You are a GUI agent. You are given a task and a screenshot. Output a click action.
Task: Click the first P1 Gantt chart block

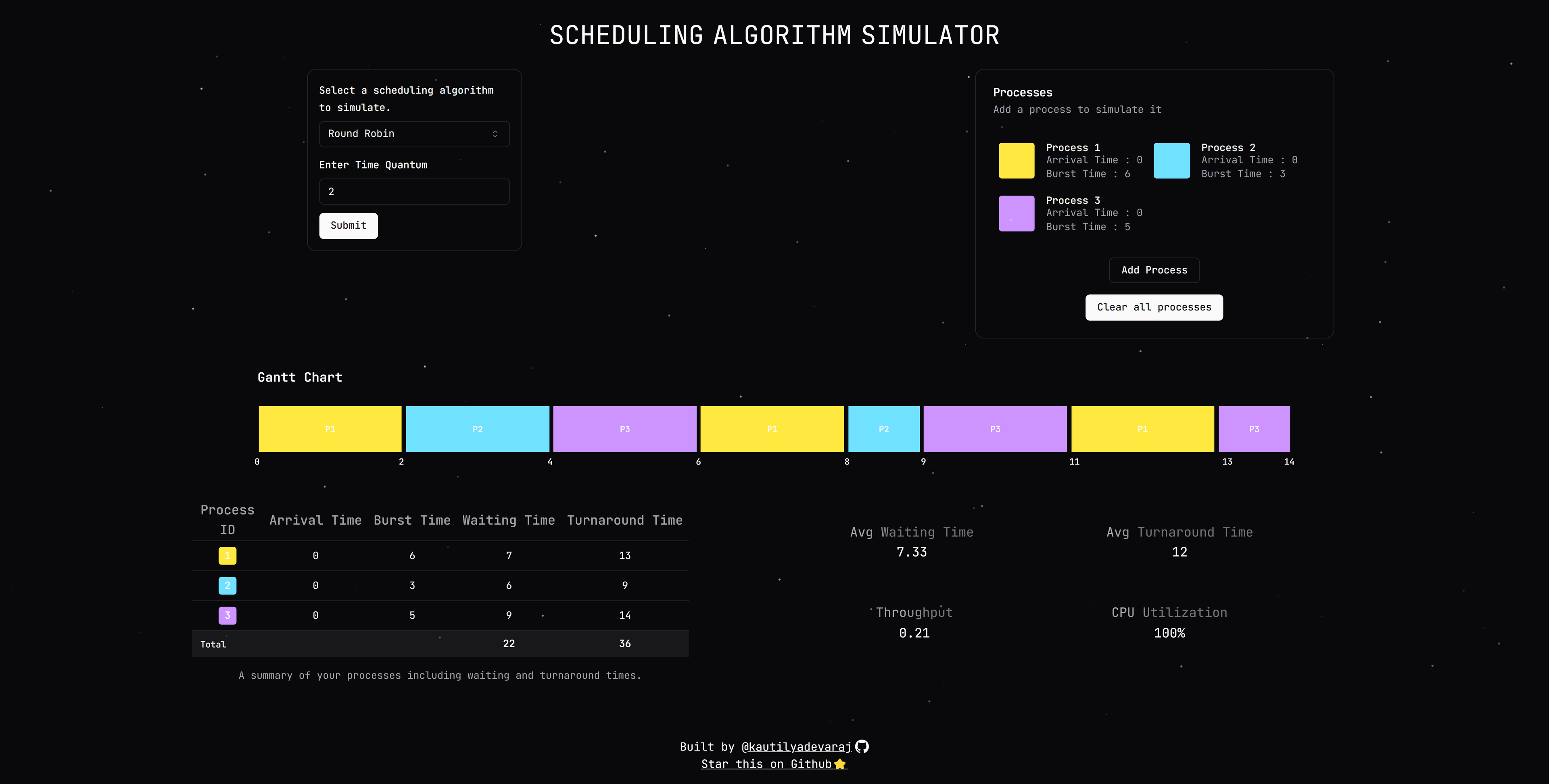pyautogui.click(x=330, y=429)
